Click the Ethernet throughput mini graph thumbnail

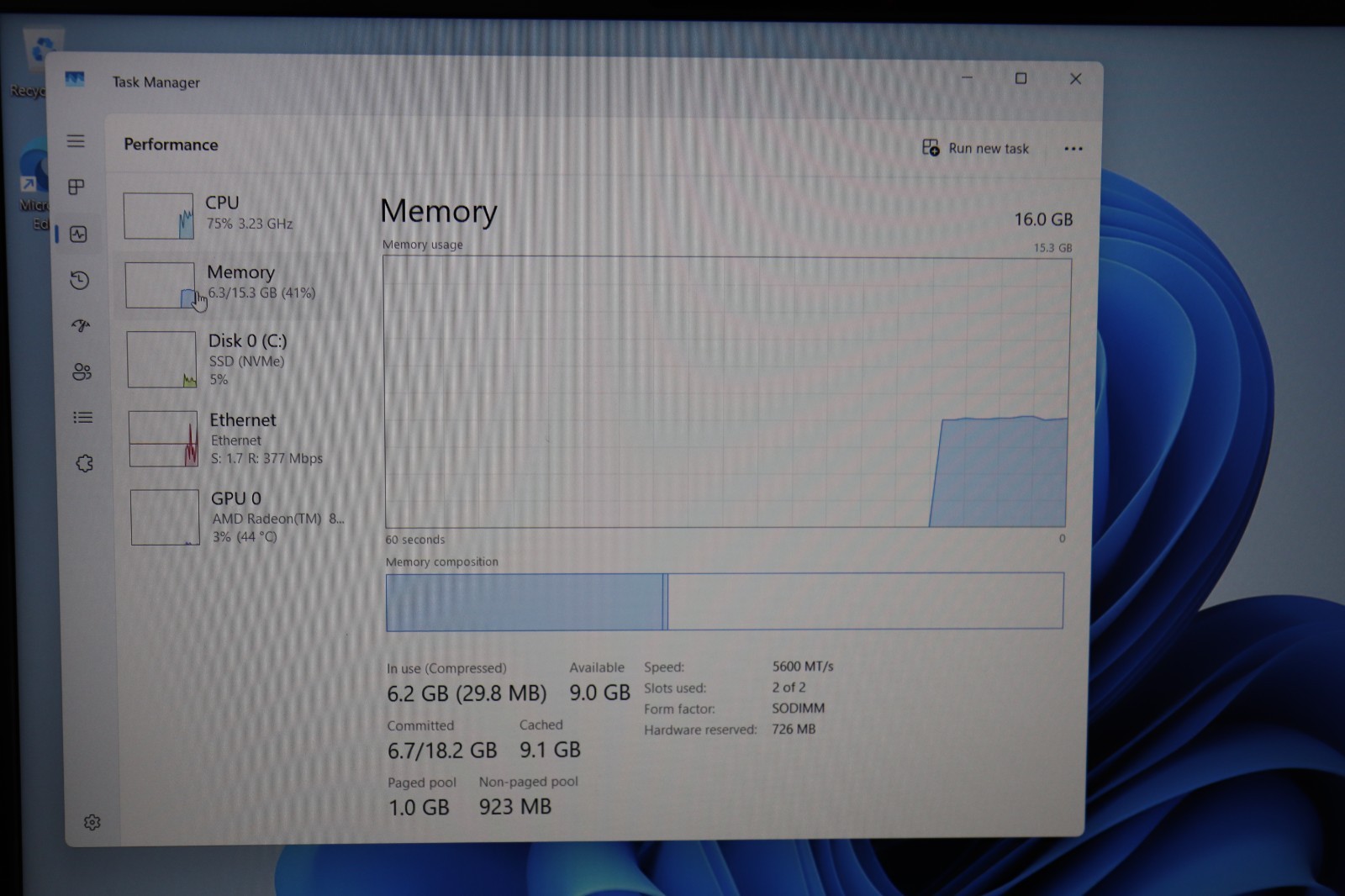163,439
